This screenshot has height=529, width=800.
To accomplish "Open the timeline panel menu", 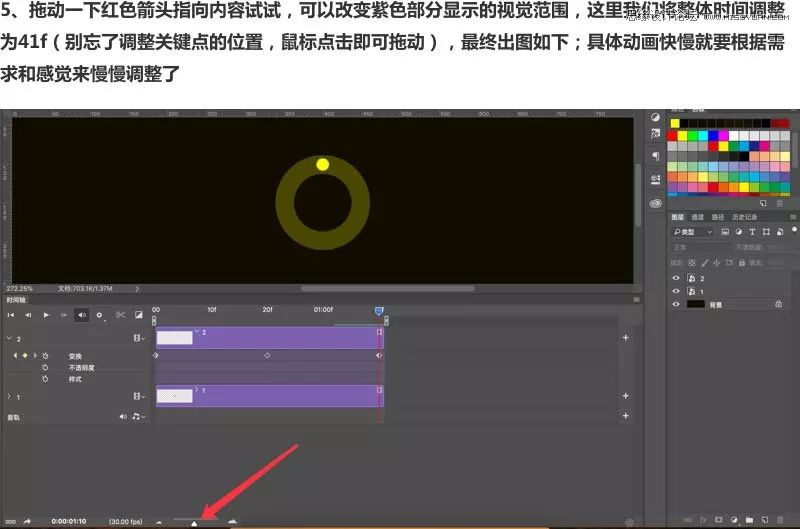I will coord(636,300).
